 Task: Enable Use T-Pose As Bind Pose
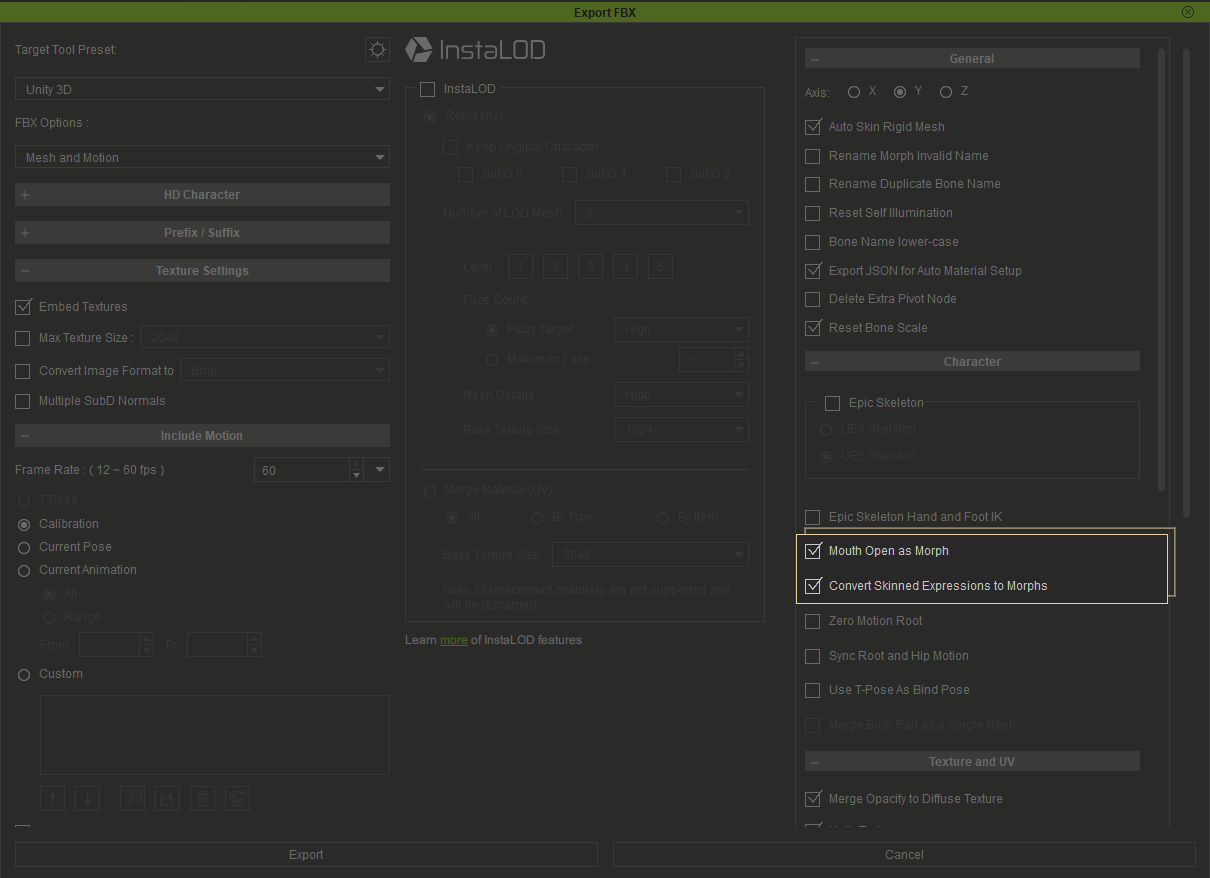(x=813, y=691)
